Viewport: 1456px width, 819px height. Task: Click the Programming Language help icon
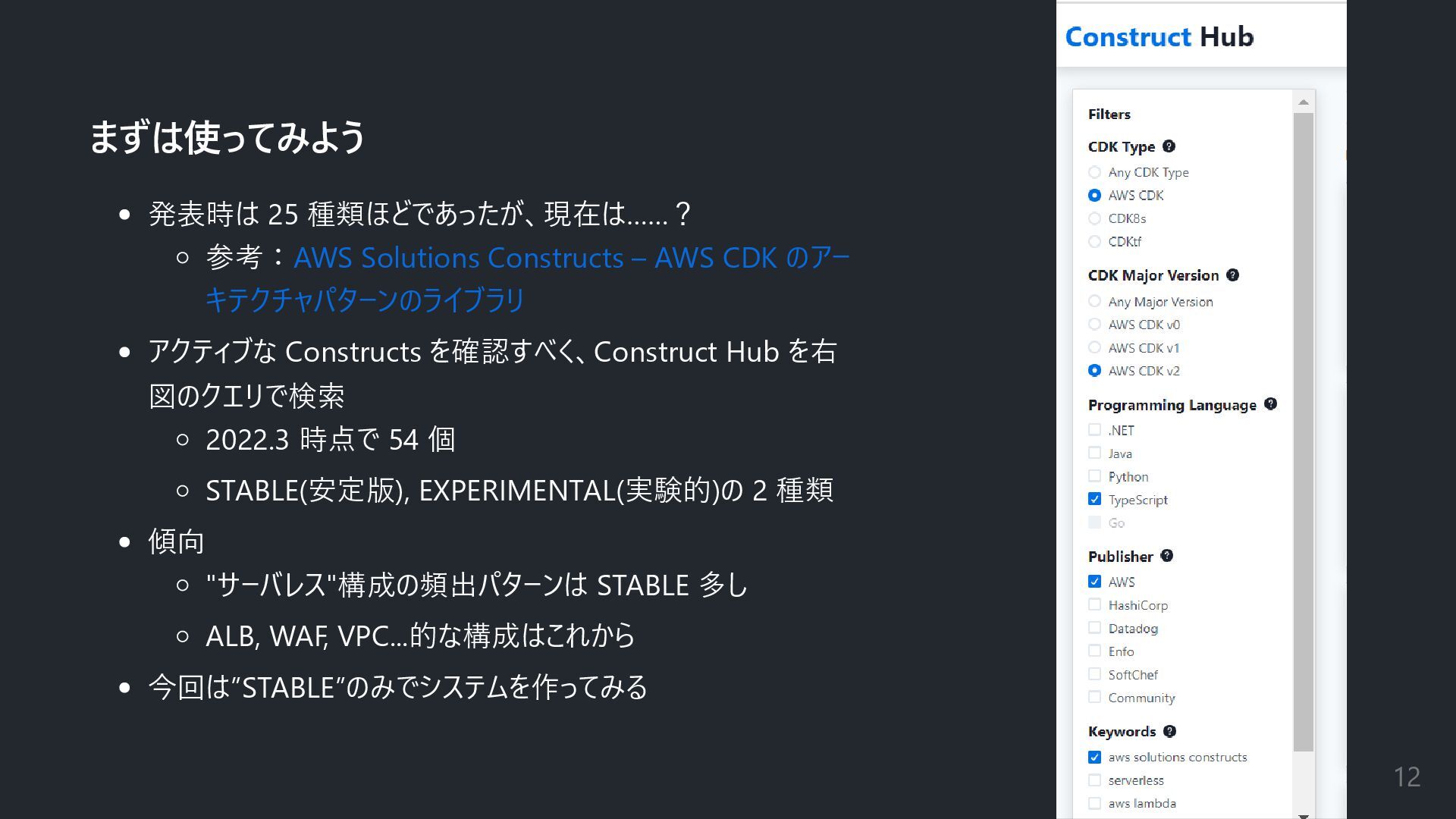1270,404
